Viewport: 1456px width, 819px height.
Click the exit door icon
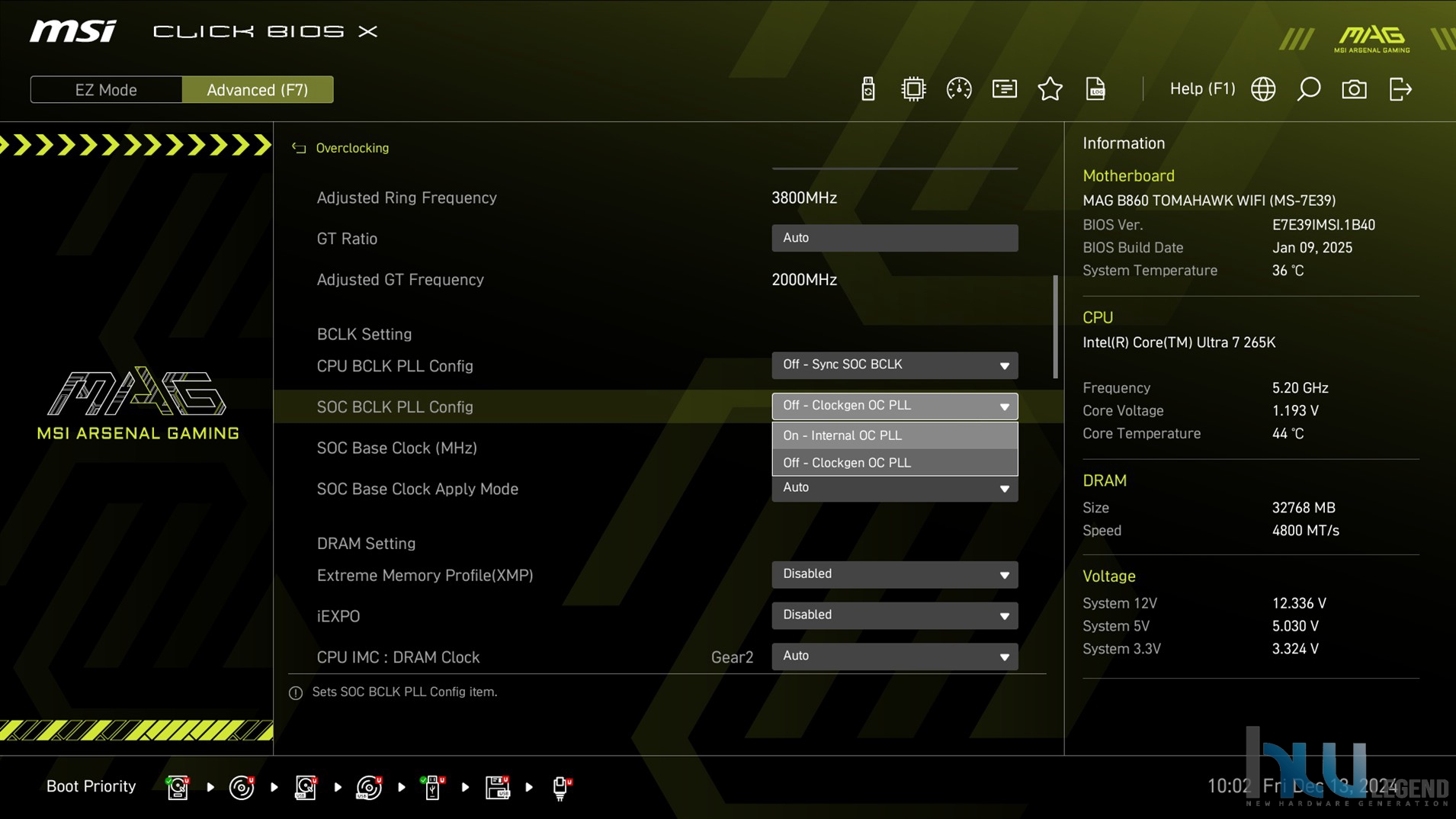1400,89
